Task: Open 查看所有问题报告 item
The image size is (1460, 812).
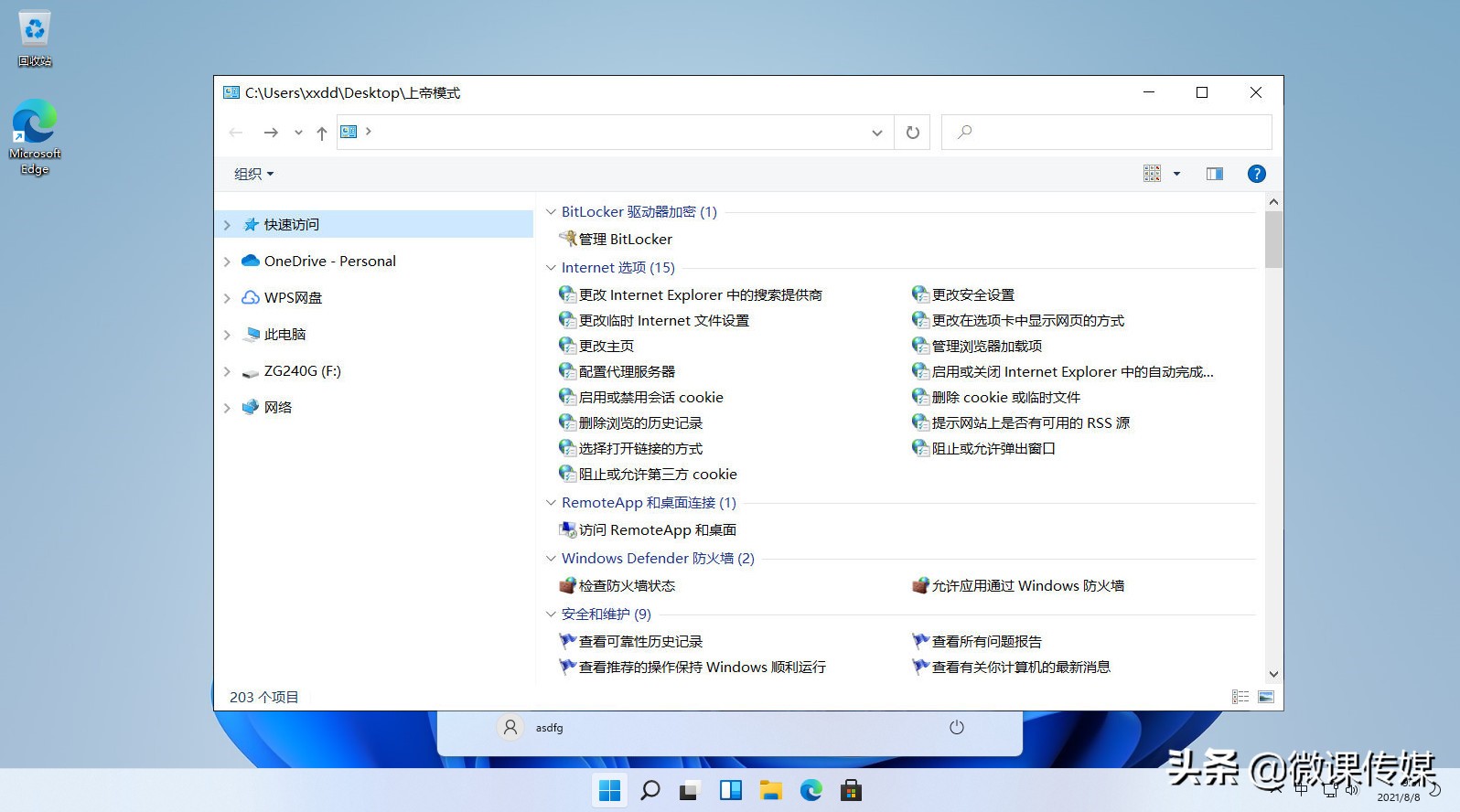Action: 977,641
